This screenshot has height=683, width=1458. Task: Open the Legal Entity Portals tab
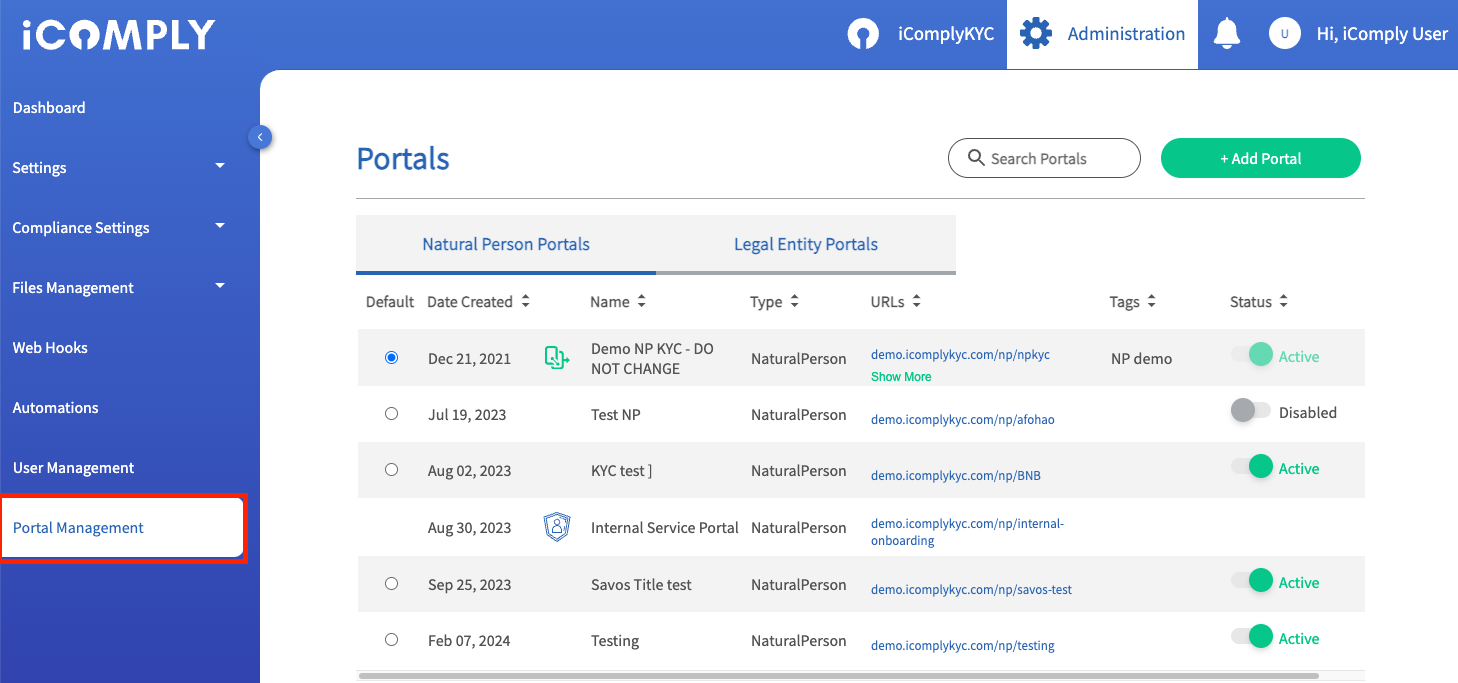pos(806,244)
